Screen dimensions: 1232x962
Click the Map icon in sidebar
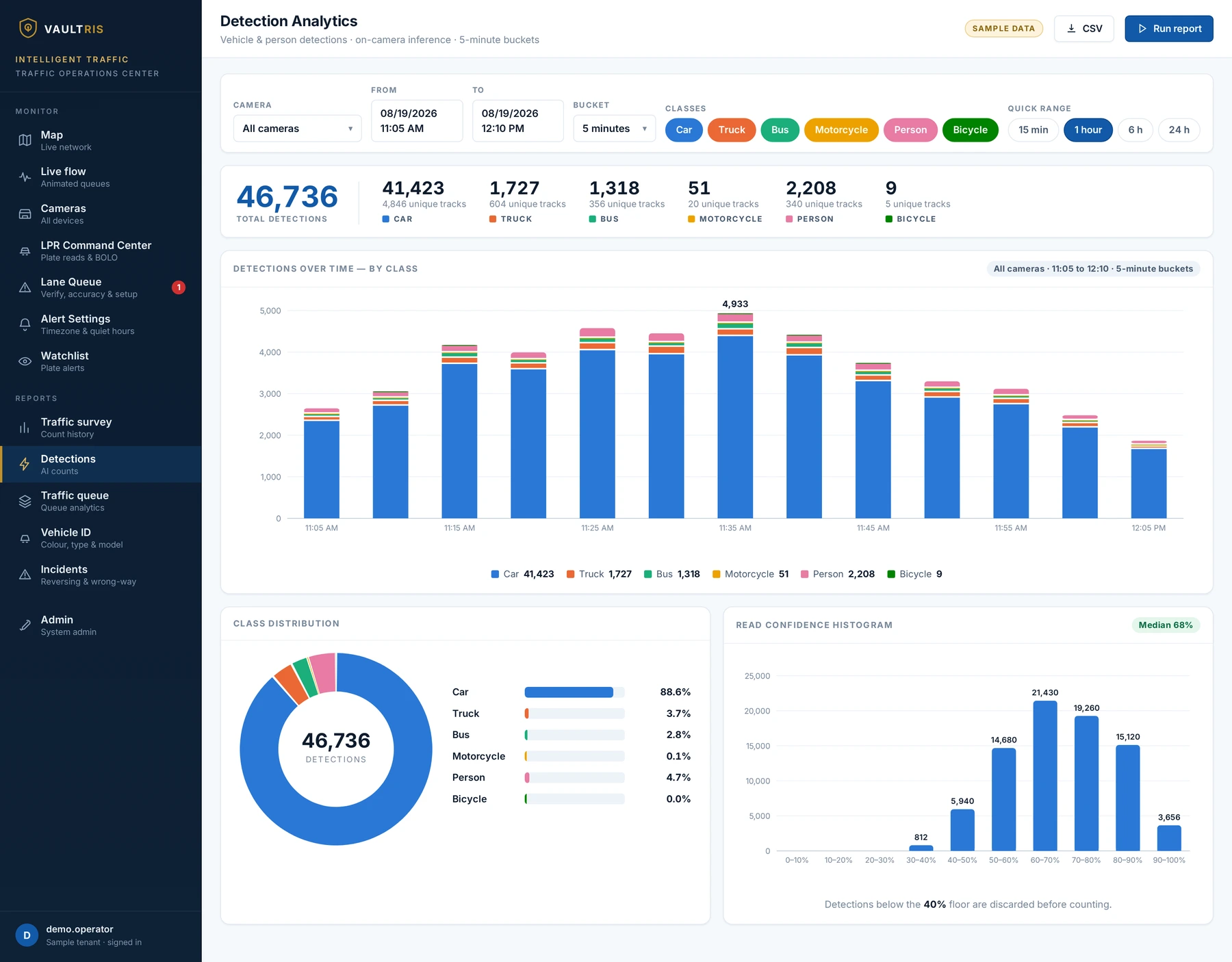tap(25, 140)
